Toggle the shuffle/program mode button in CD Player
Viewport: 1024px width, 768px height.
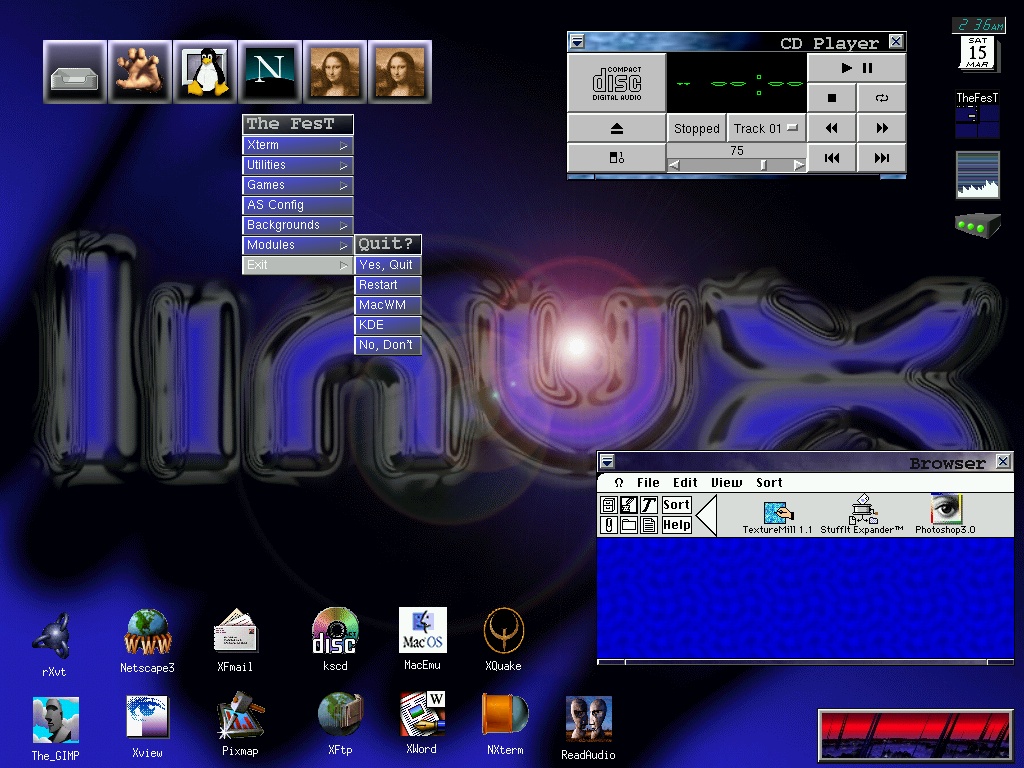[x=616, y=157]
